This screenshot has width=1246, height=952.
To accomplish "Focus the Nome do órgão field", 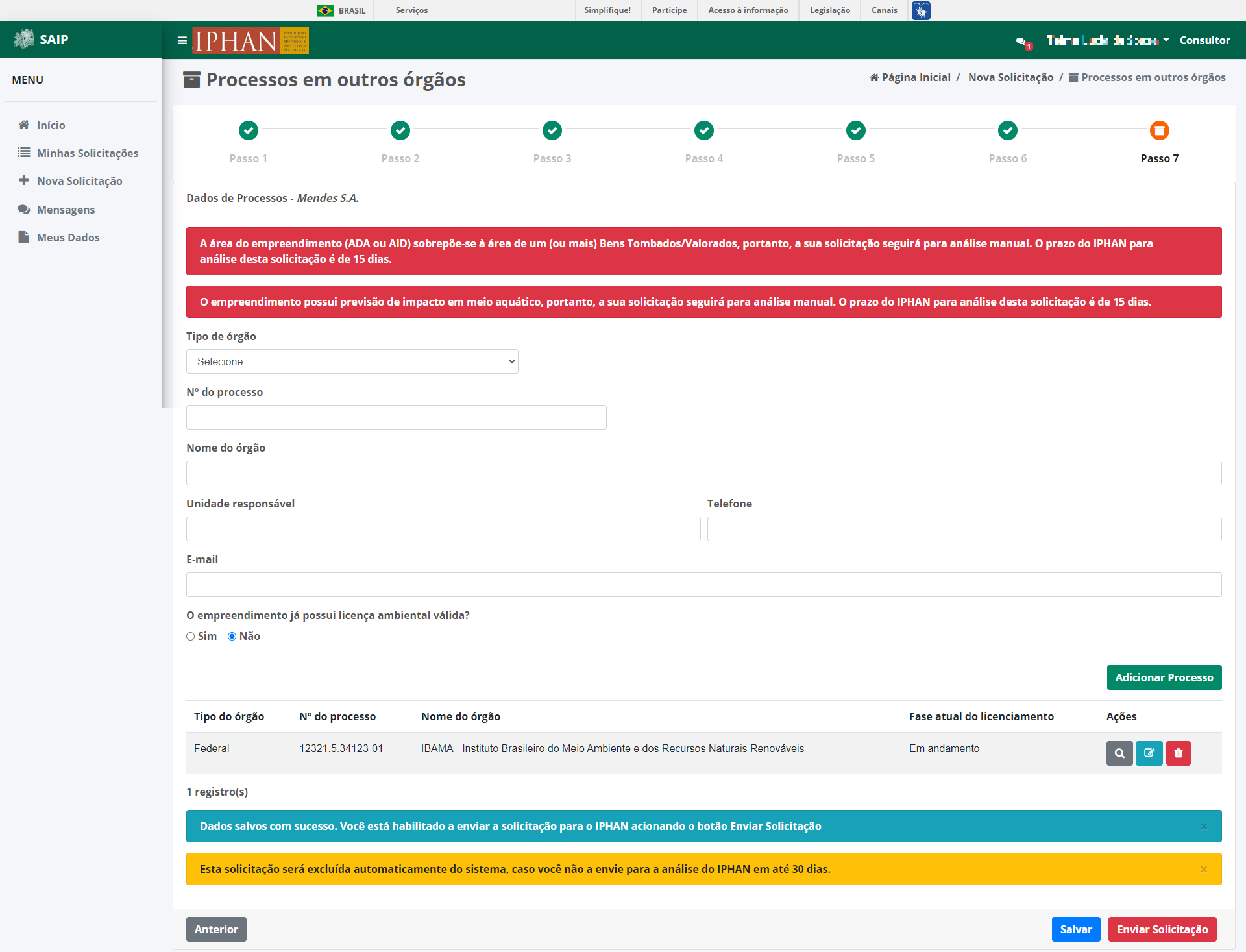I will (x=704, y=473).
